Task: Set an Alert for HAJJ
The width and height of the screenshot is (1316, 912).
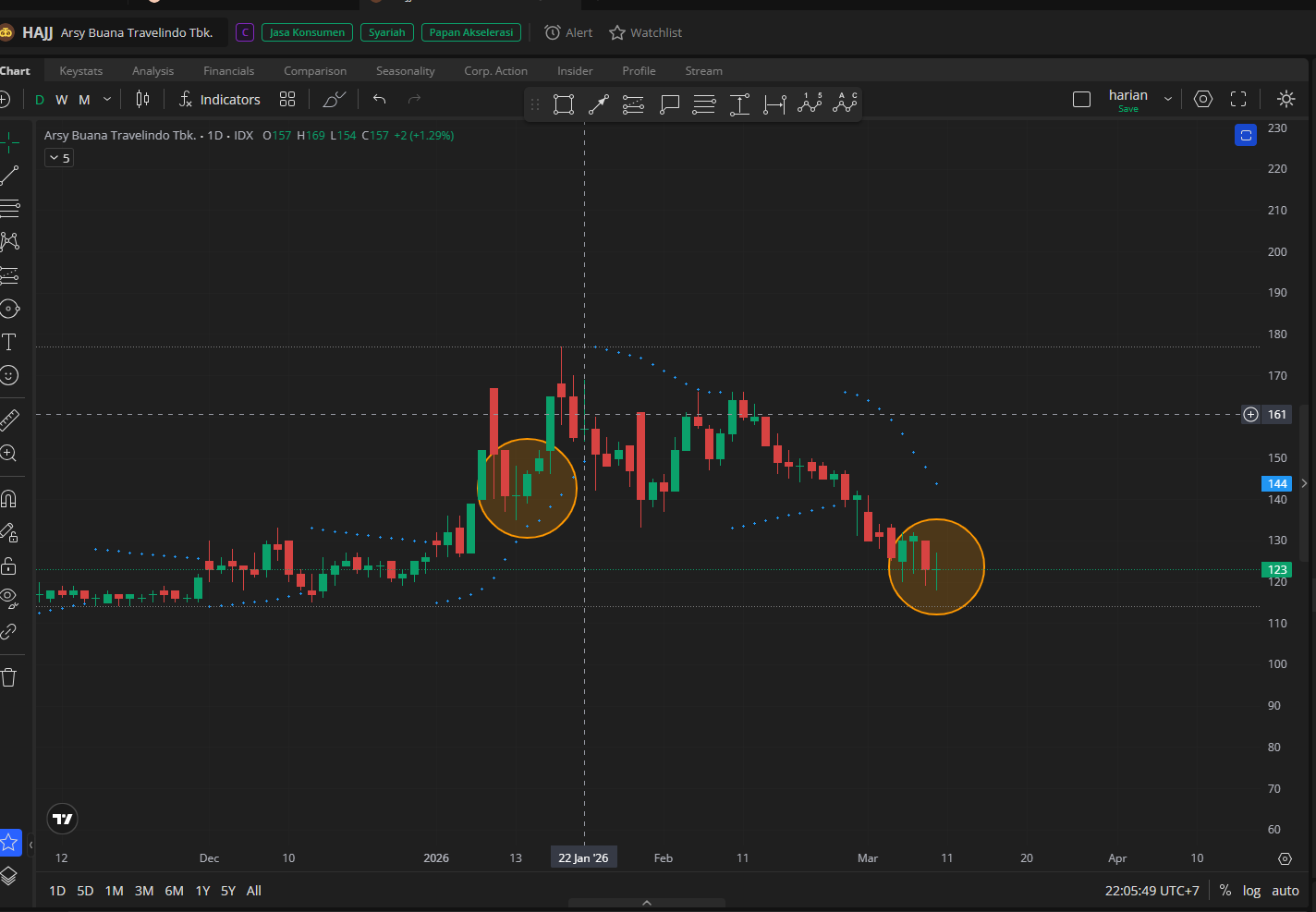Action: click(568, 32)
